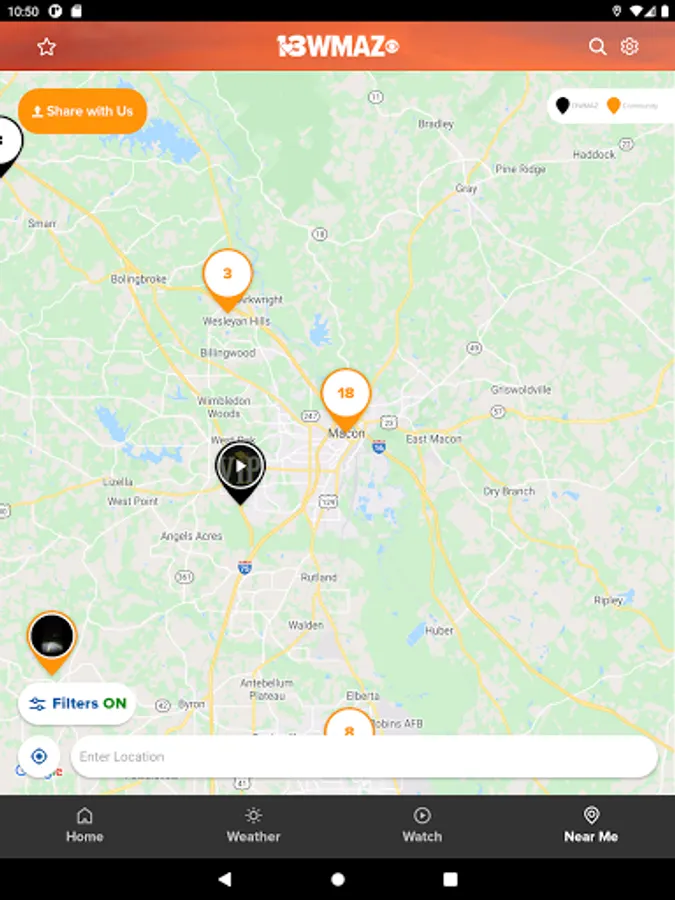675x900 pixels.
Task: Tap the Android back navigation button
Action: (x=225, y=879)
